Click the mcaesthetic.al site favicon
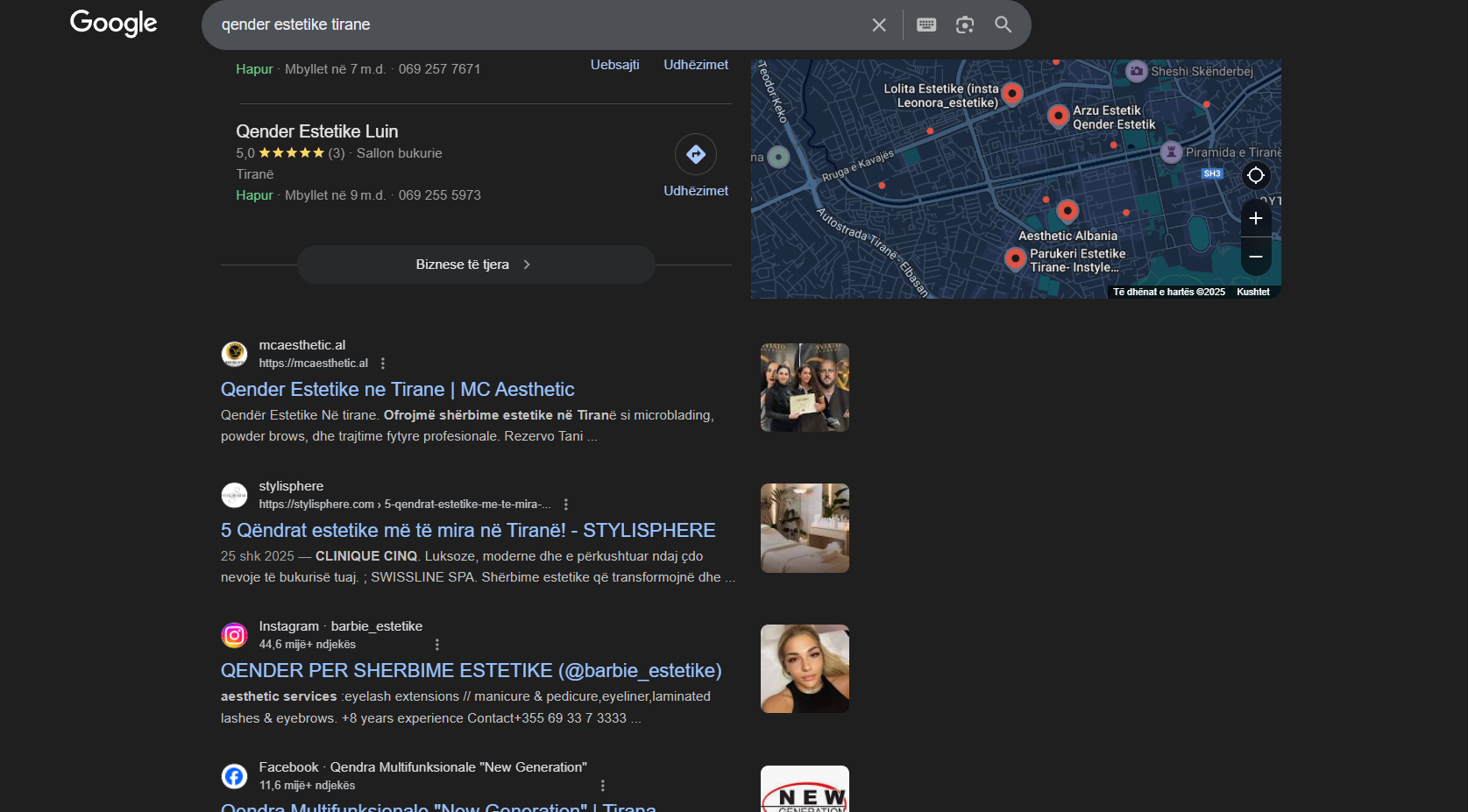 (234, 354)
